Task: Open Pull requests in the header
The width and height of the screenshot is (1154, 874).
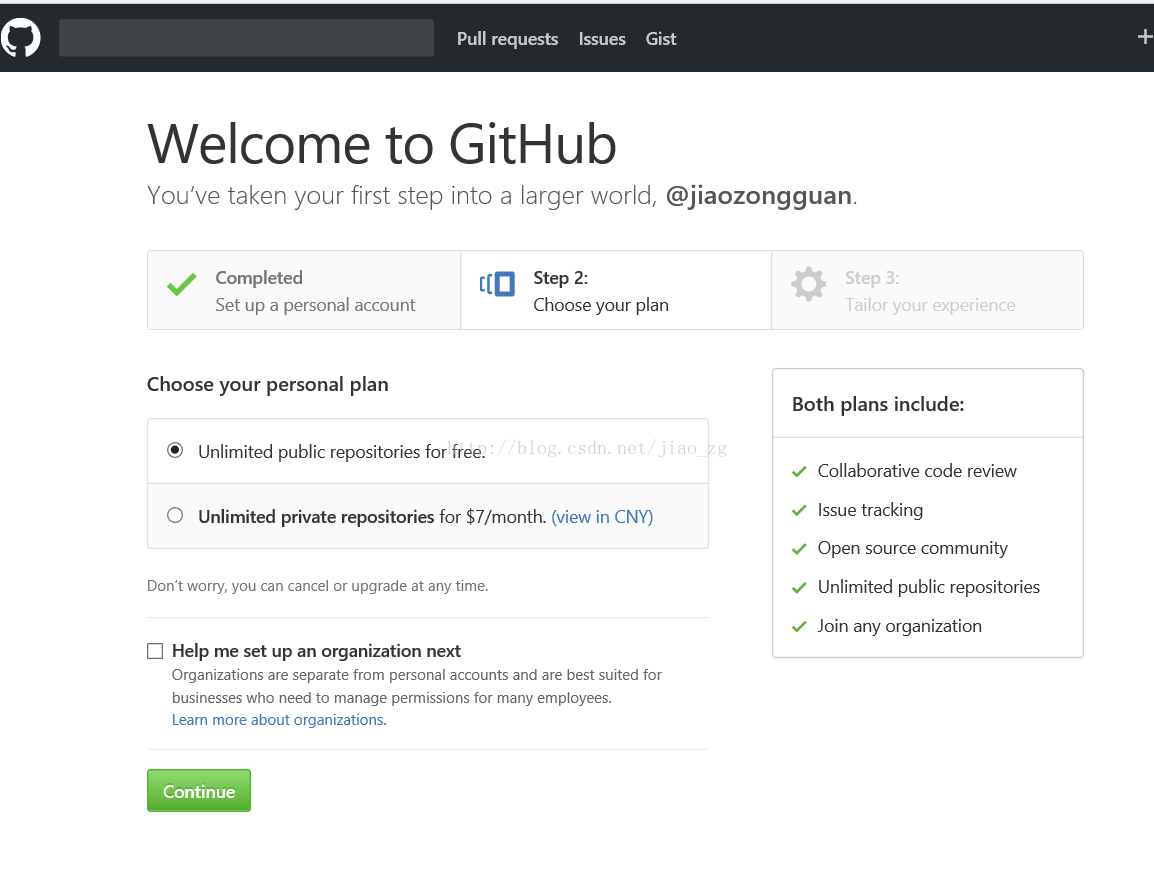Action: [x=507, y=39]
